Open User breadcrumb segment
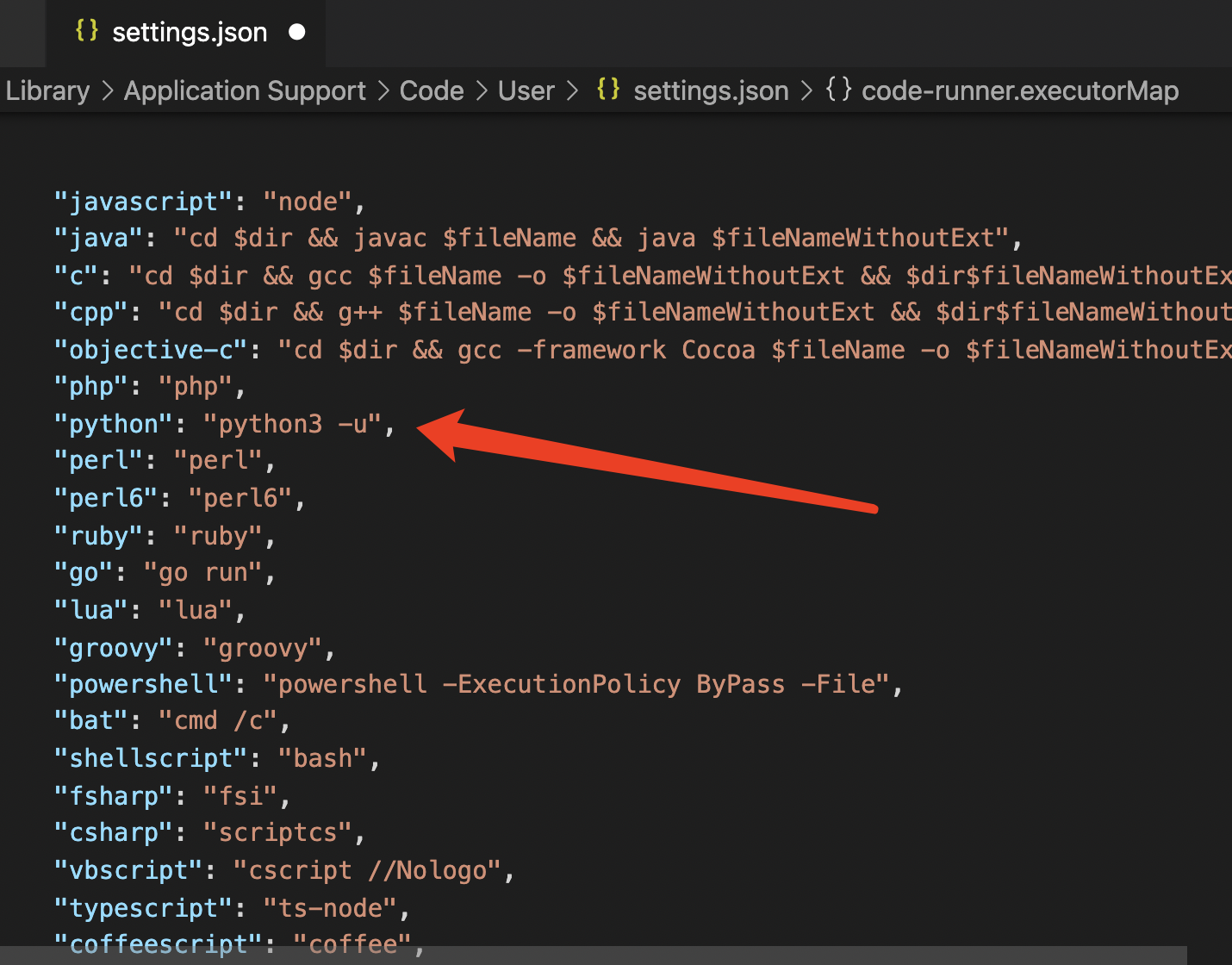Viewport: 1232px width, 965px height. 526,90
